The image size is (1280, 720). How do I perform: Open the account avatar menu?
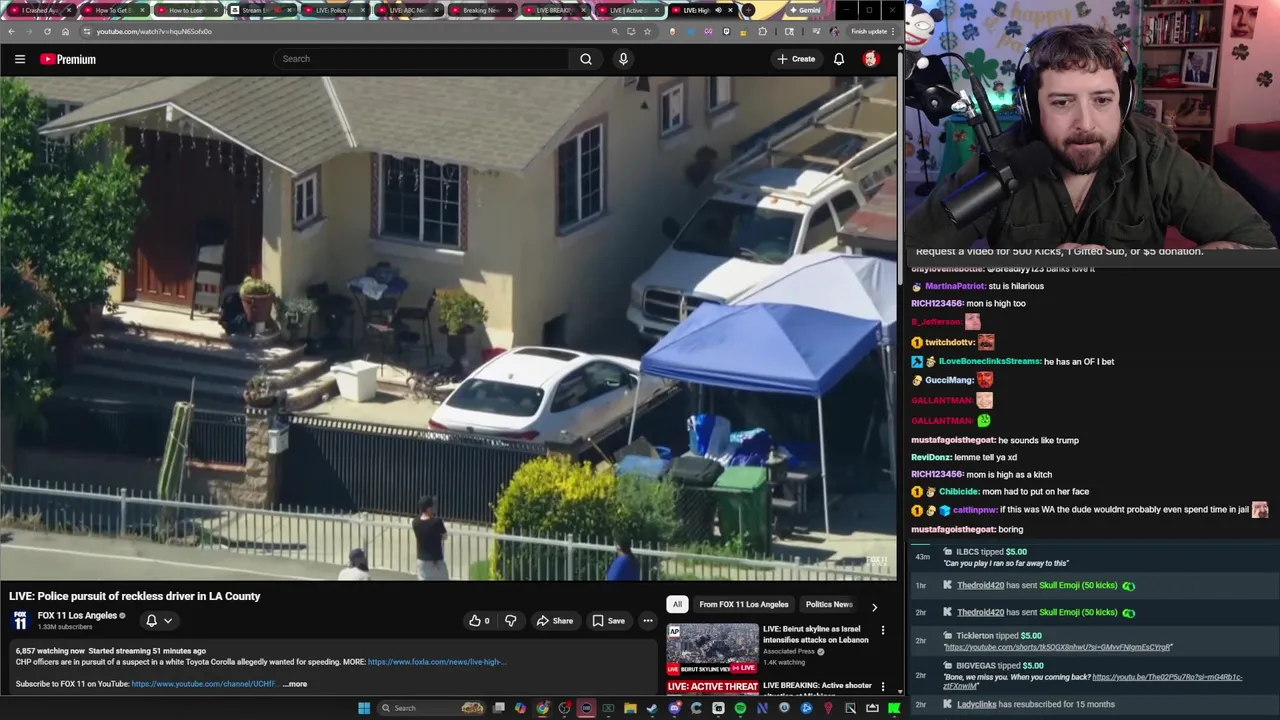click(871, 59)
